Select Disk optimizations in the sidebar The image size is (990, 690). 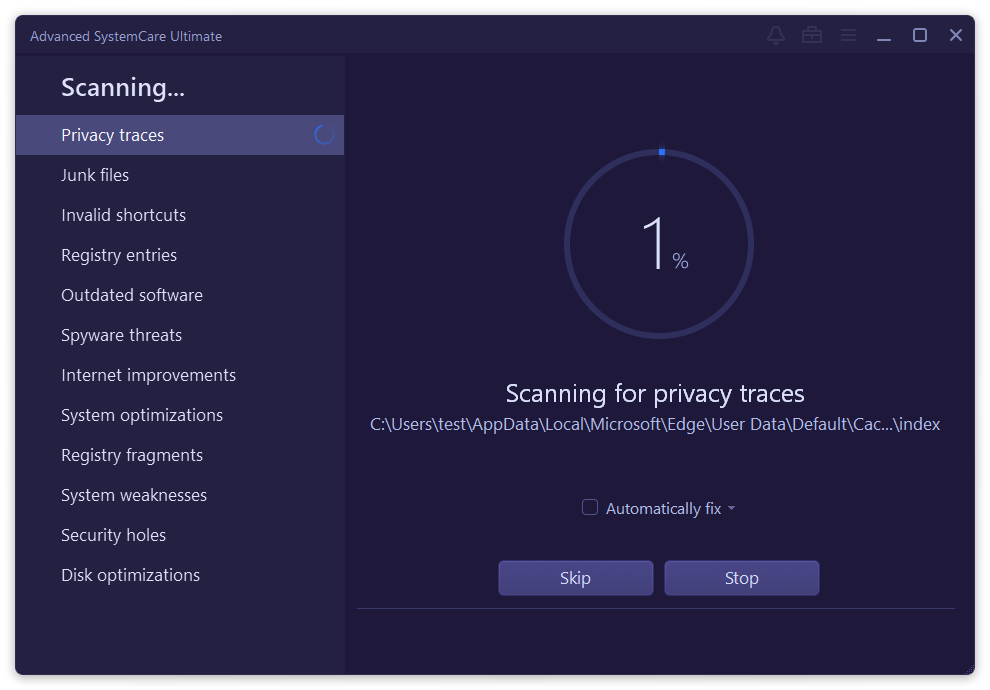coord(130,575)
